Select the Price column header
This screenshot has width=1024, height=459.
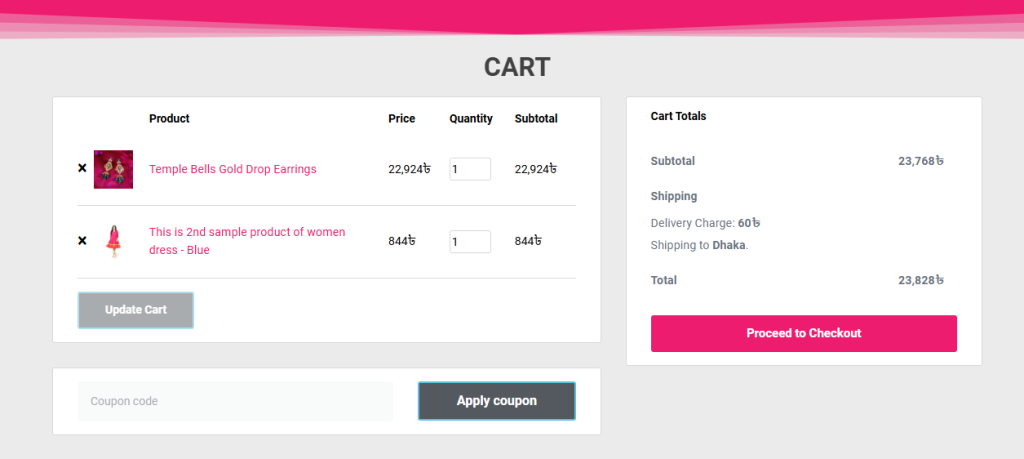pyautogui.click(x=401, y=118)
